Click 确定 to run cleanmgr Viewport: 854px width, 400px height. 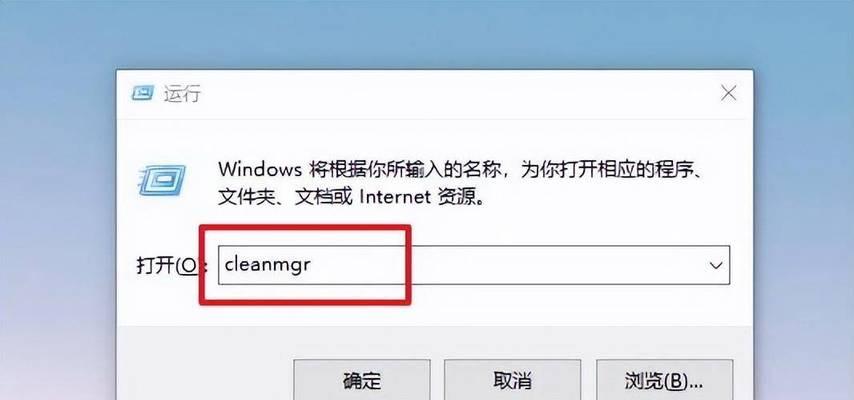362,380
